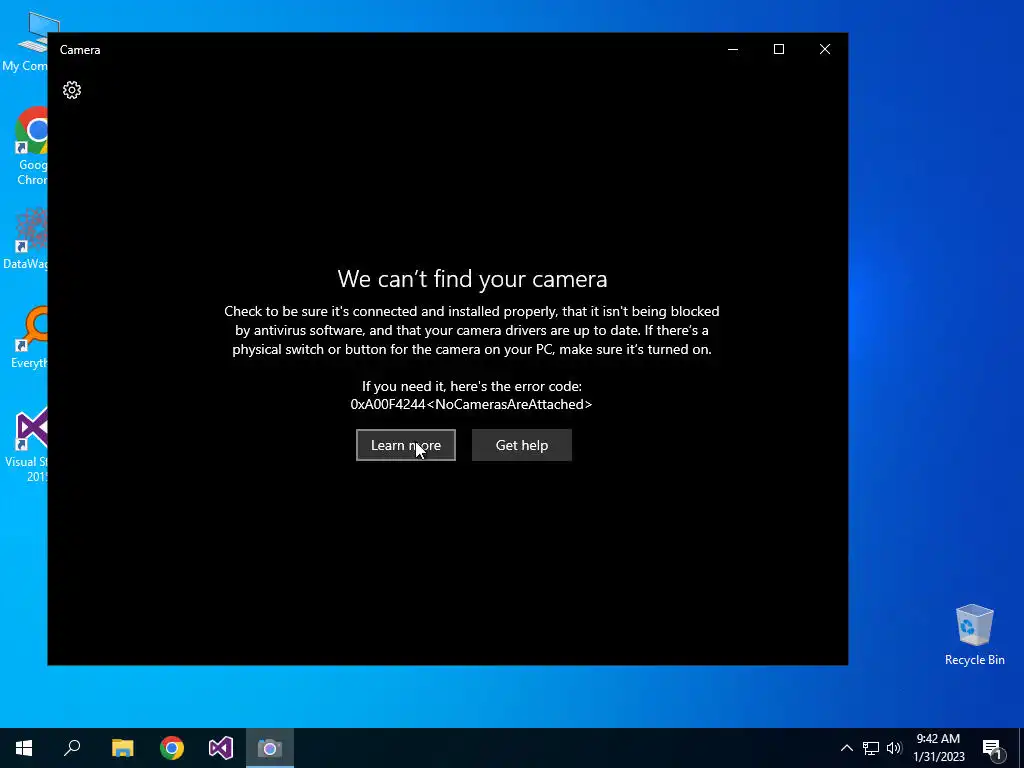This screenshot has width=1024, height=768.
Task: Open the Windows Start menu
Action: [24, 748]
